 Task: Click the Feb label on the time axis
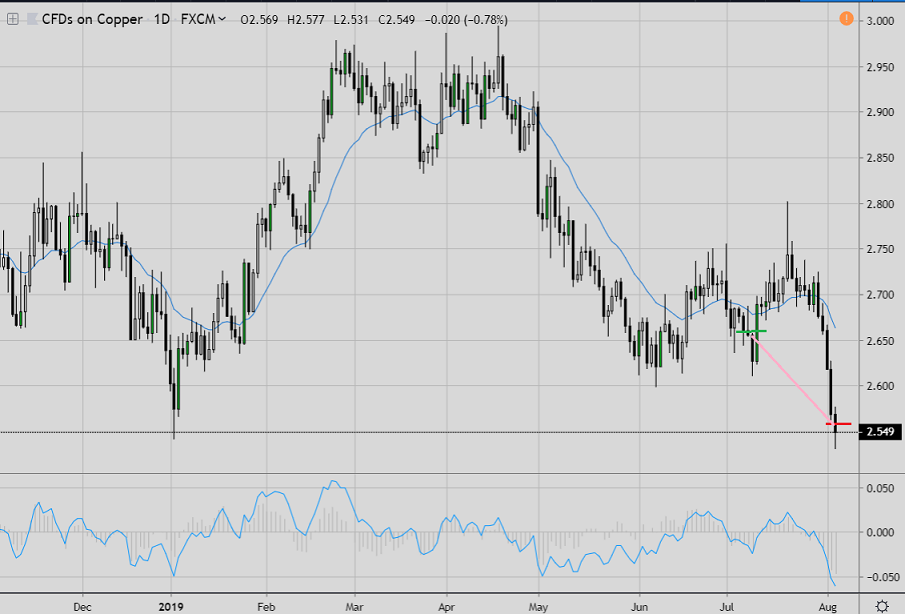266,607
